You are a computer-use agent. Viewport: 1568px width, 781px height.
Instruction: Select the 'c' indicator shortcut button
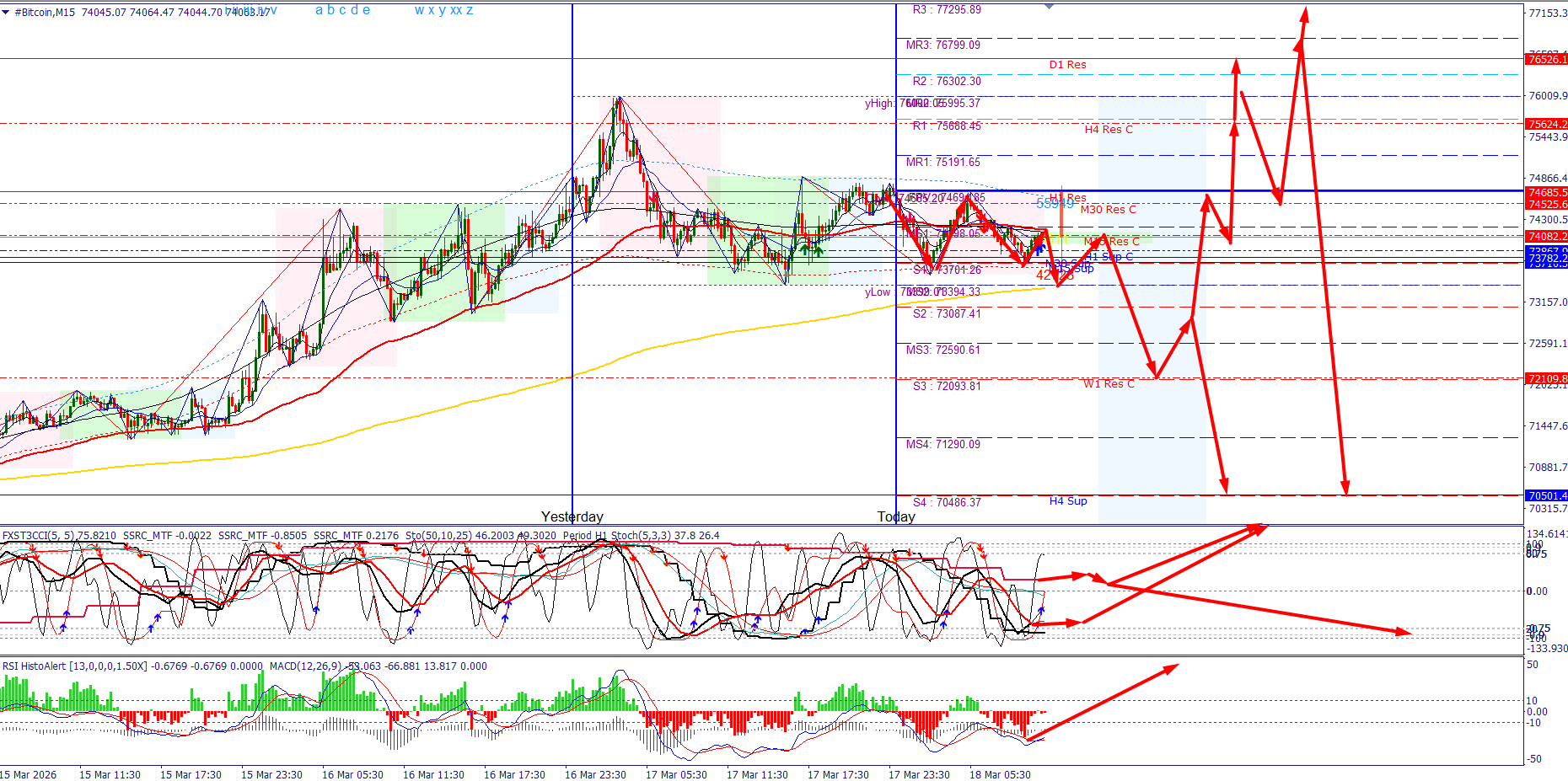tap(344, 11)
